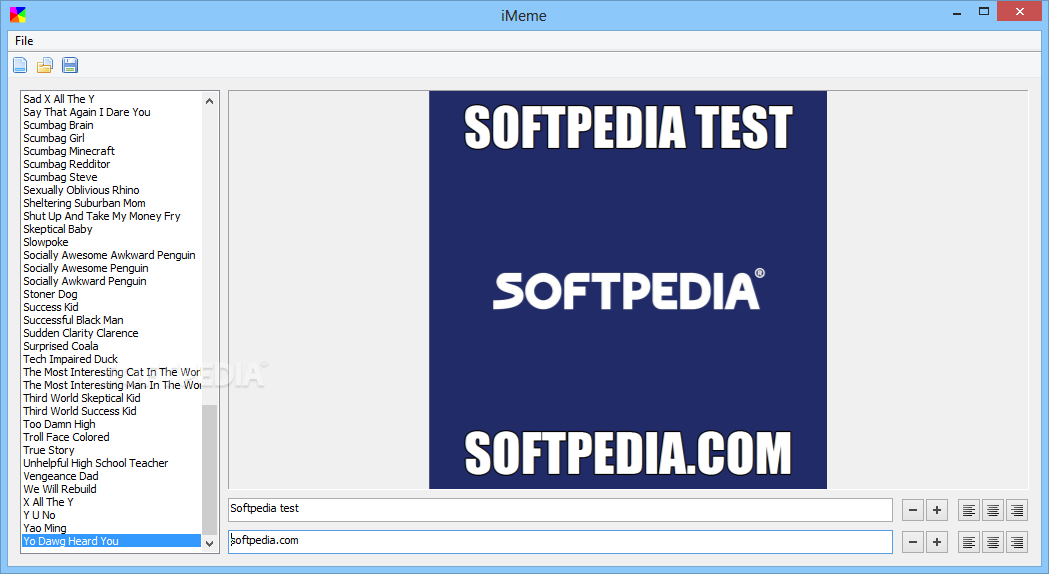
Task: Center-align the bottom text
Action: (x=993, y=542)
